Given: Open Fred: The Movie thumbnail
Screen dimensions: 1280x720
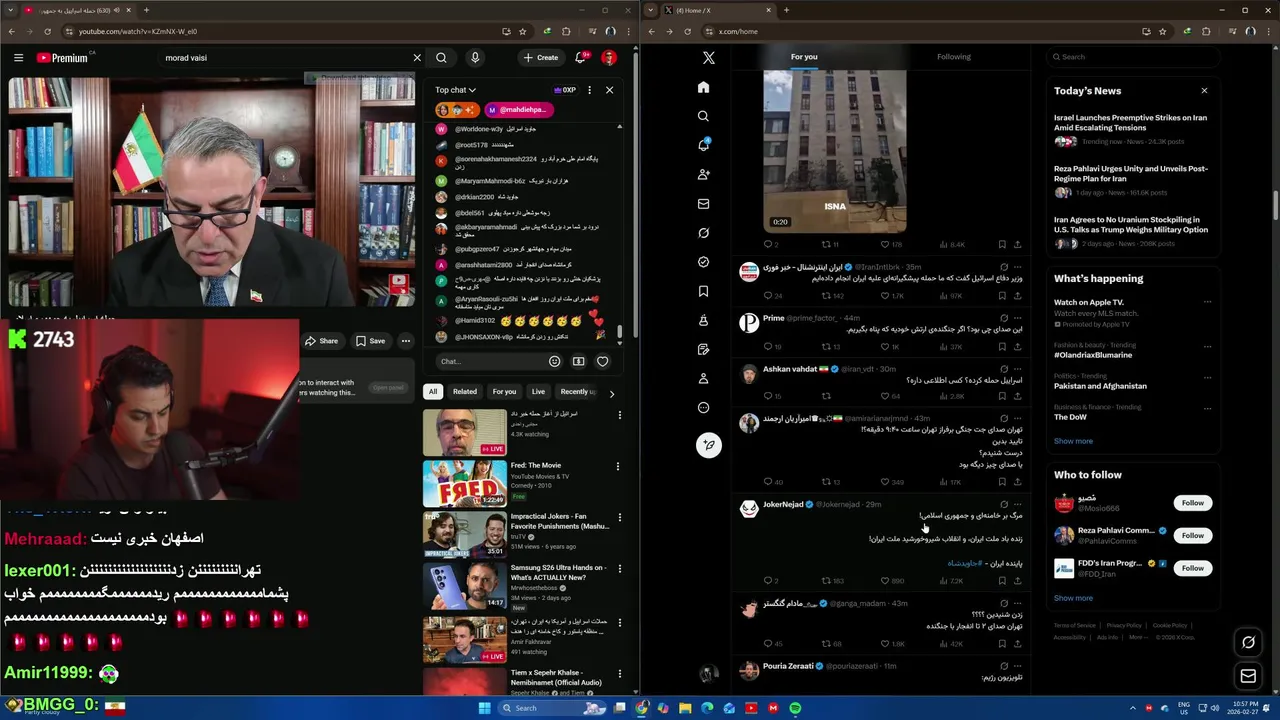Looking at the screenshot, I should [464, 483].
